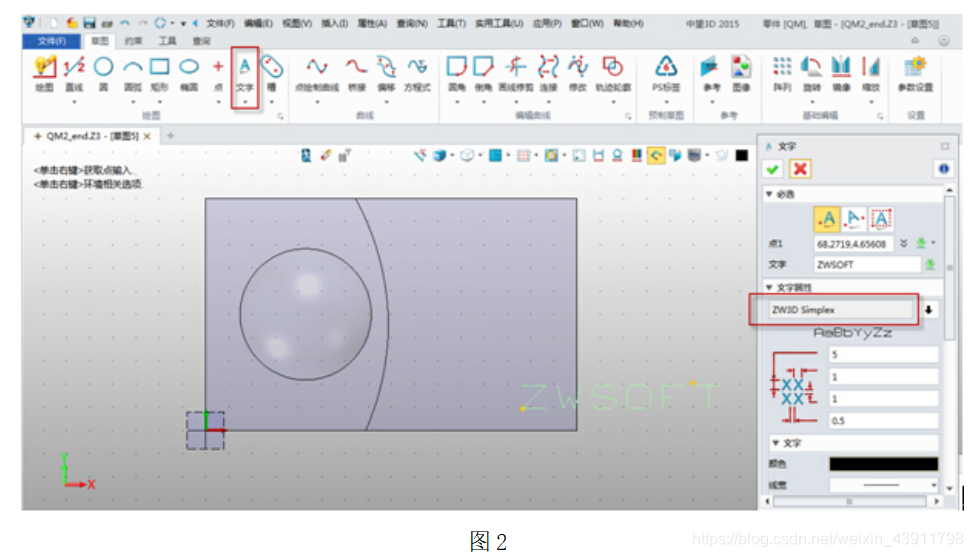Select the 画线修剪 trim tool
This screenshot has width=973, height=557.
[x=516, y=73]
